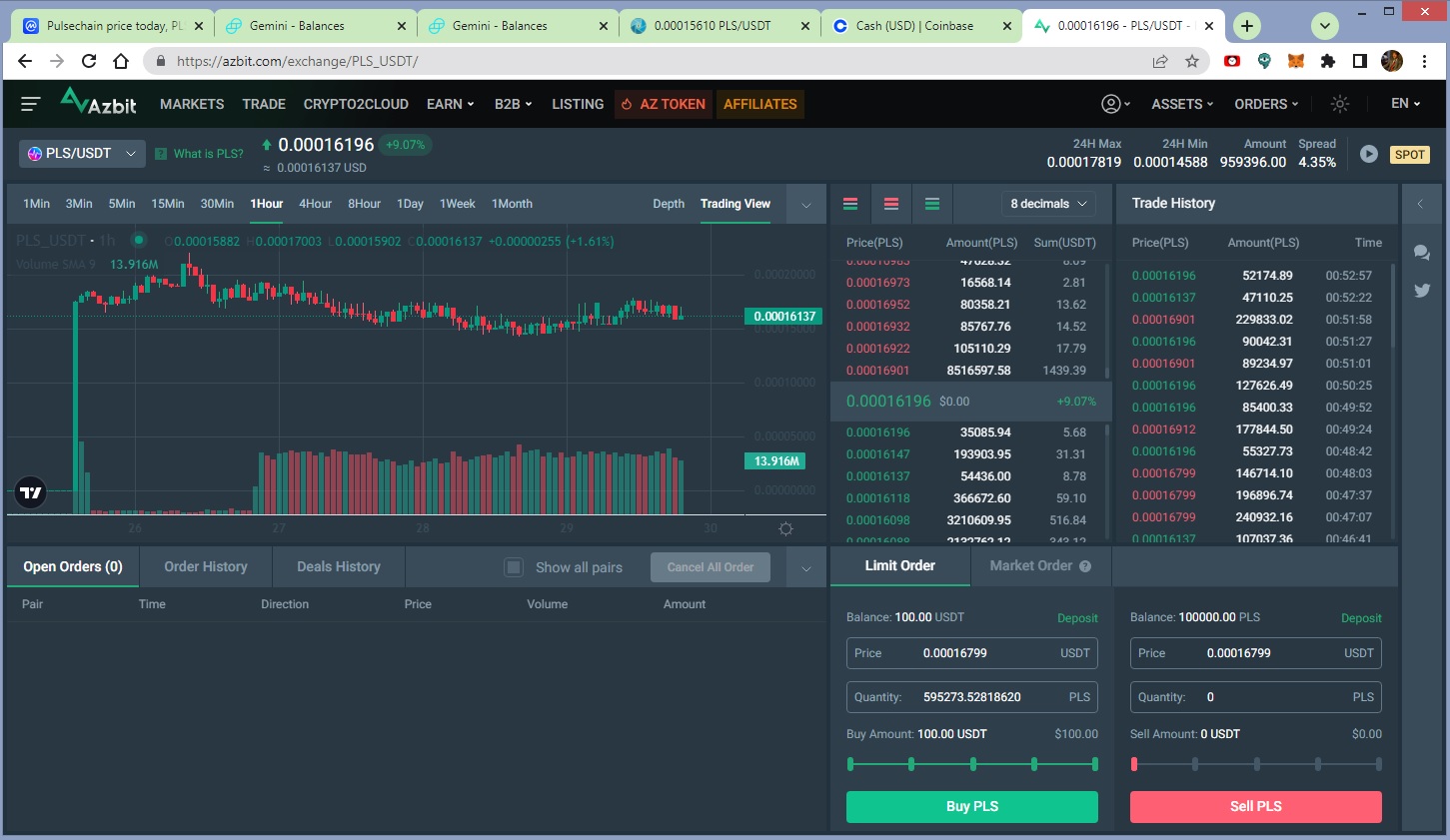
Task: Expand the orders panel chevron
Action: coord(806,568)
